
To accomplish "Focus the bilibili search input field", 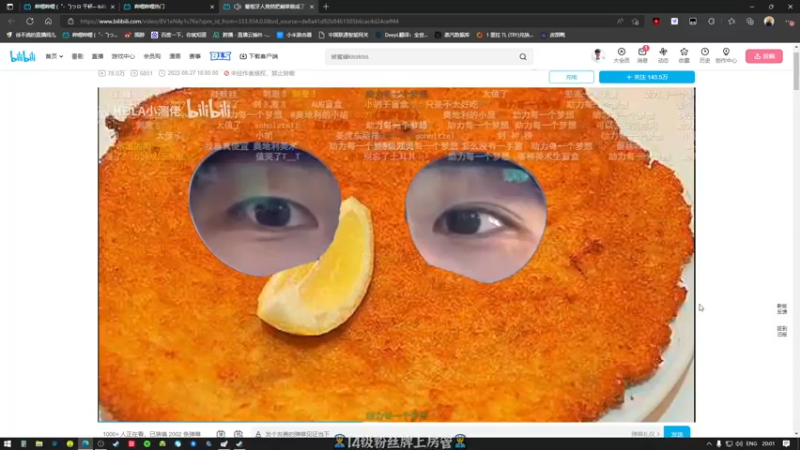I will tap(422, 57).
